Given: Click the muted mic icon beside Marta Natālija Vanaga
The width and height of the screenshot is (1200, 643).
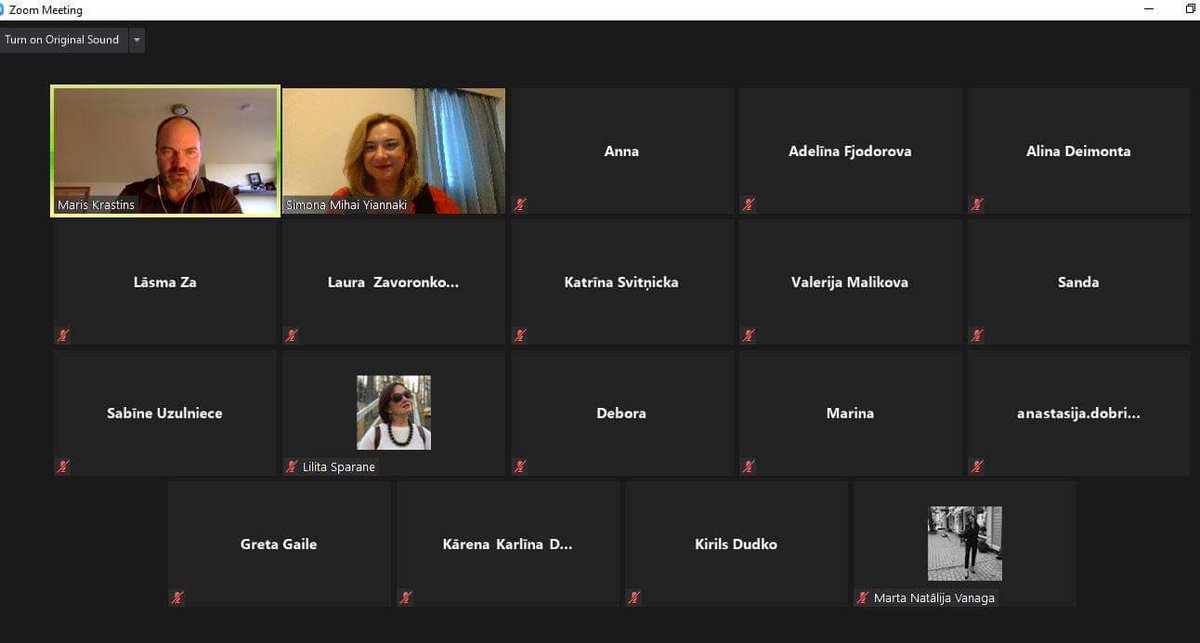Looking at the screenshot, I should coord(863,597).
